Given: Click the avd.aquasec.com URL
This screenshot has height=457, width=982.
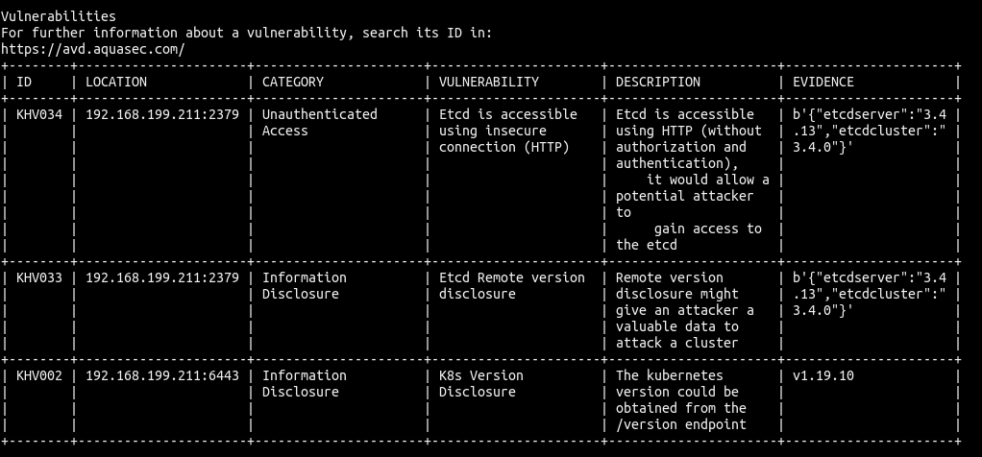Looking at the screenshot, I should [94, 50].
